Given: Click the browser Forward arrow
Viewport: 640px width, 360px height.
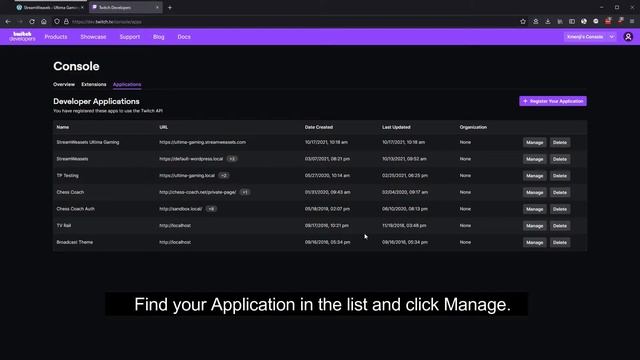Looking at the screenshot, I should coord(20,22).
